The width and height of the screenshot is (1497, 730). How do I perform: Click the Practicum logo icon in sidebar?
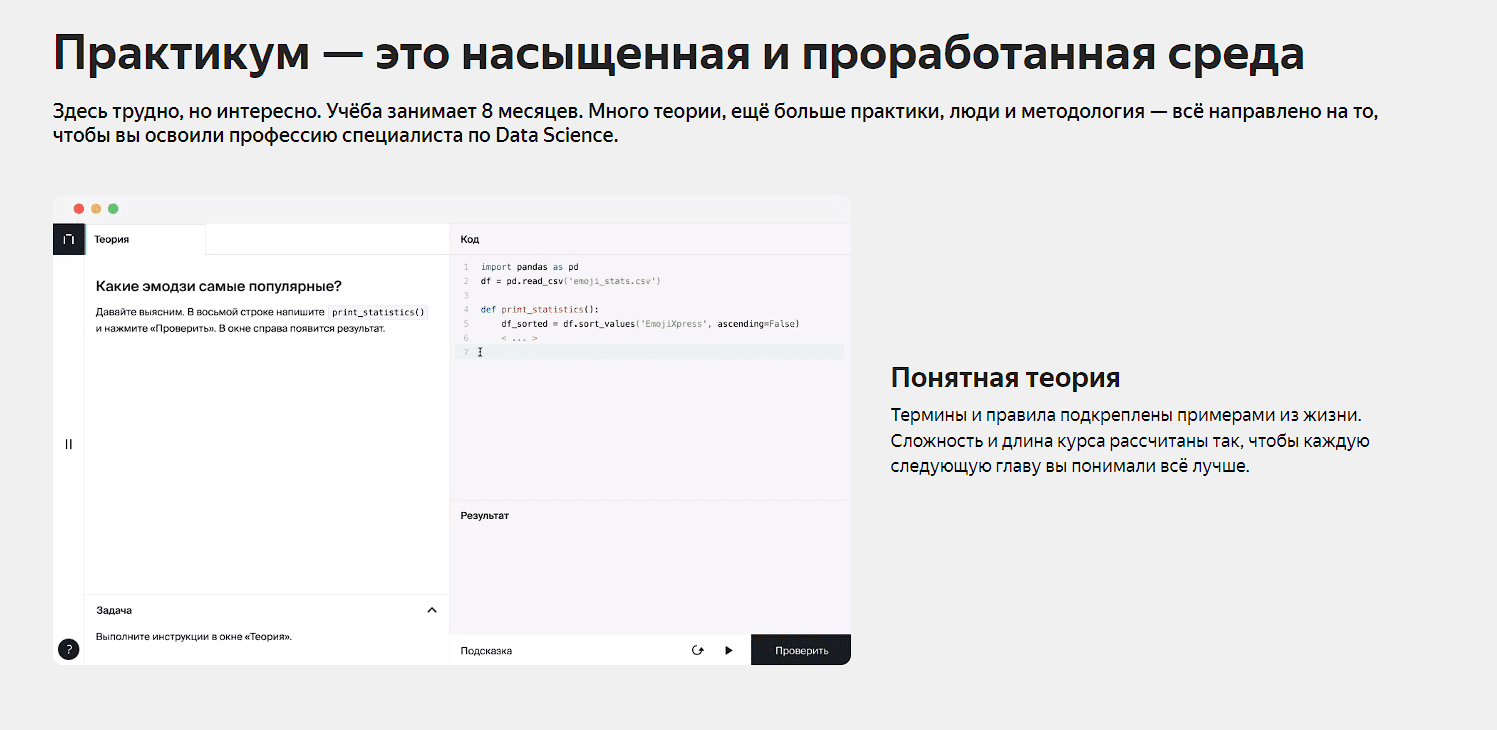(x=68, y=240)
